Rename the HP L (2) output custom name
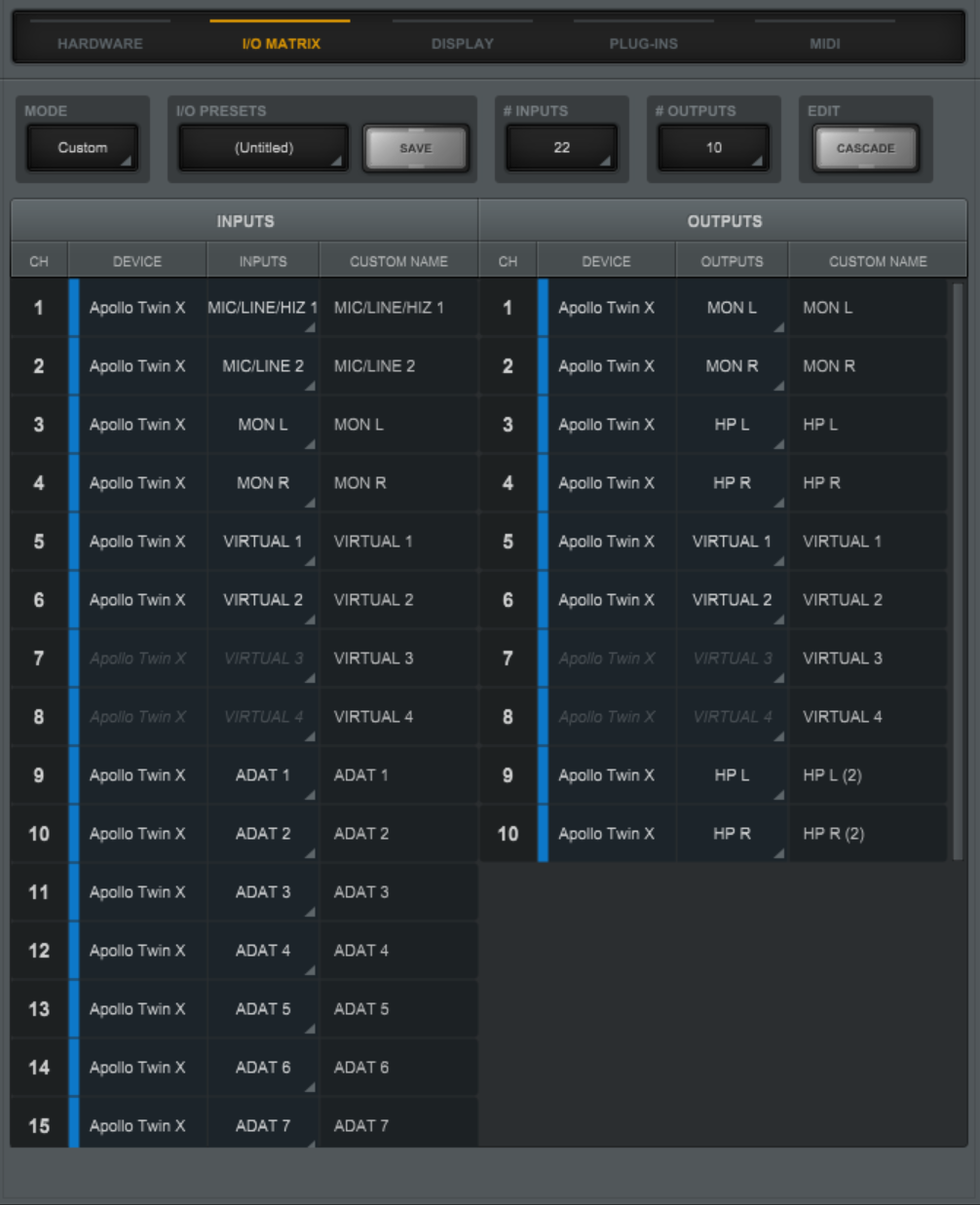This screenshot has width=980, height=1205. click(x=868, y=775)
